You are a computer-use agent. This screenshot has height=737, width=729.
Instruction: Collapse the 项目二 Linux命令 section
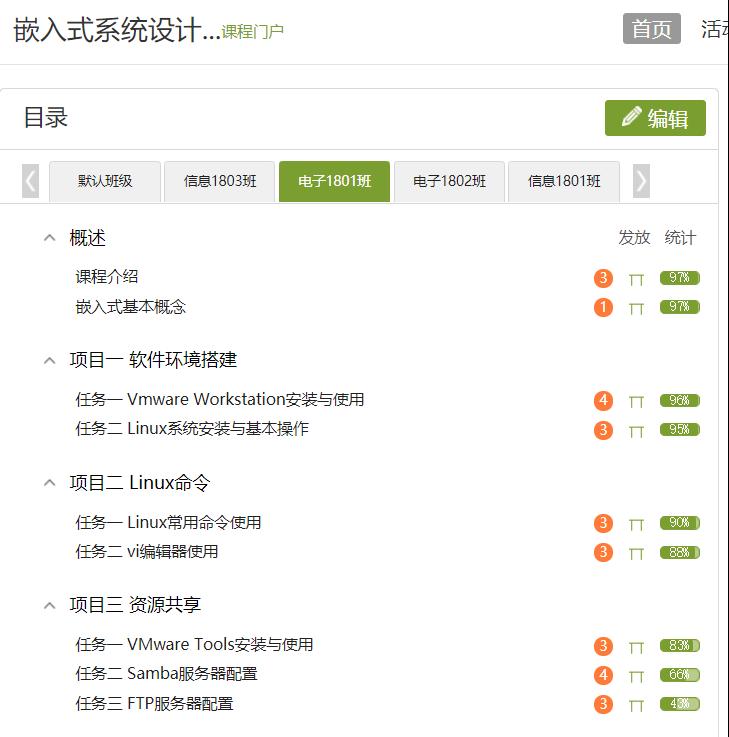(49, 483)
